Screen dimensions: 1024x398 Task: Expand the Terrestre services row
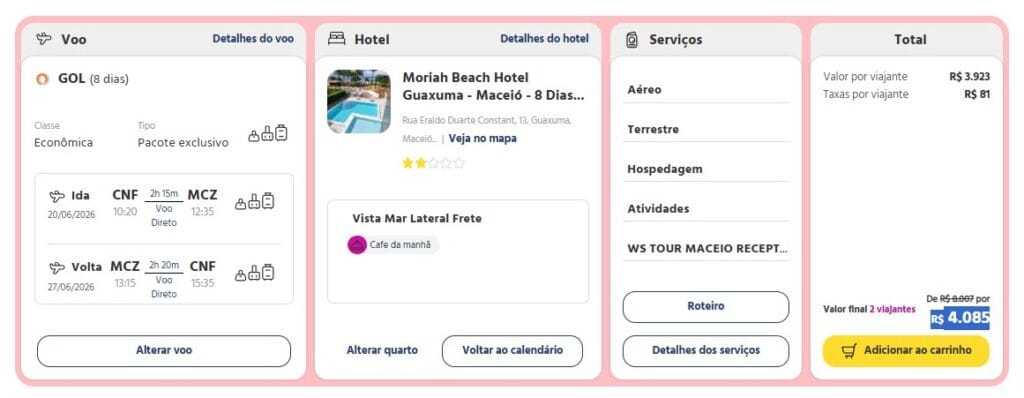point(706,129)
